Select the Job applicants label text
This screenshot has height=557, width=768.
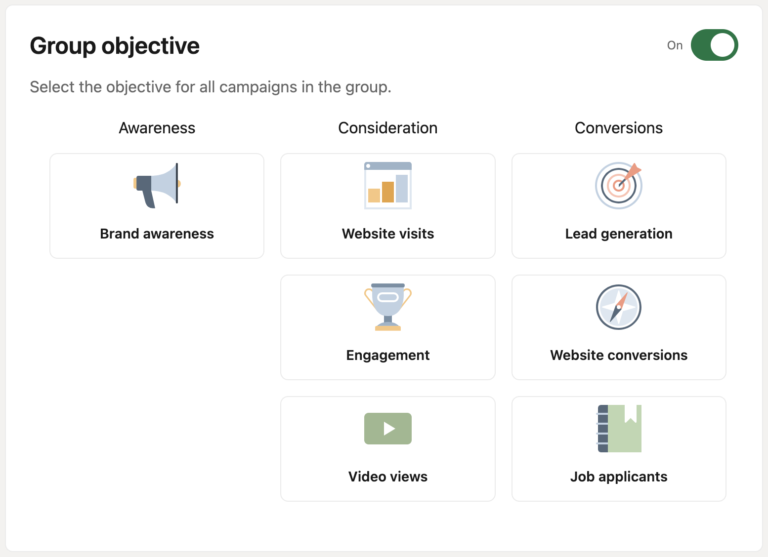(x=619, y=477)
